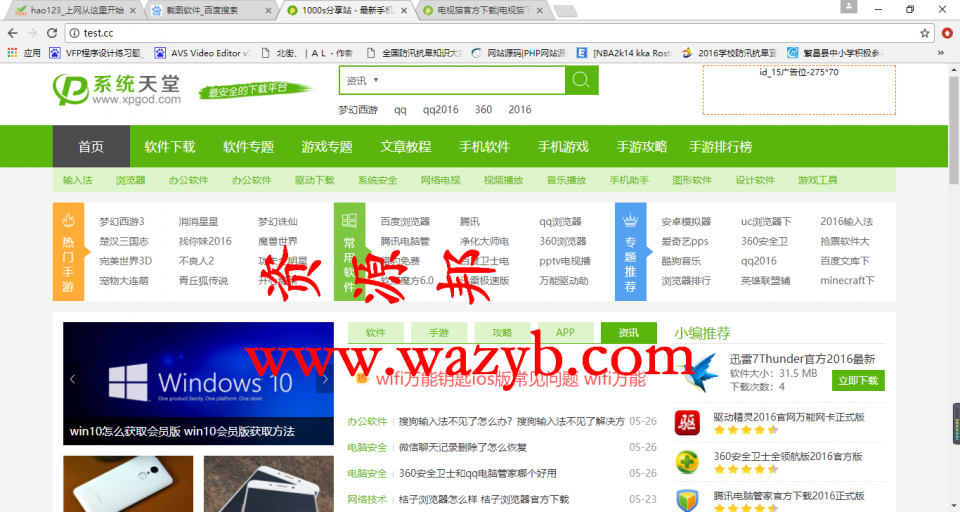
Task: Open the 梦幻西游3 hot game link
Action: [122, 222]
